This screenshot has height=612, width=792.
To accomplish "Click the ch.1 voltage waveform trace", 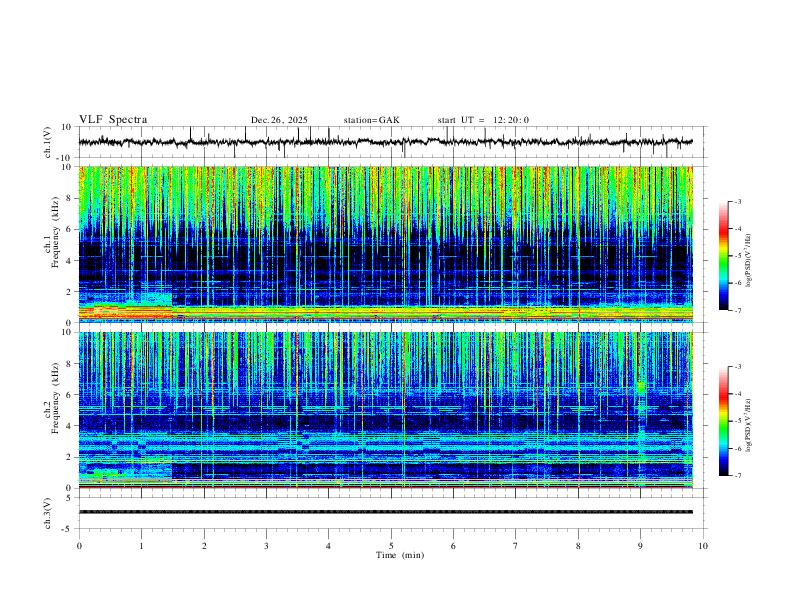I will (x=386, y=142).
